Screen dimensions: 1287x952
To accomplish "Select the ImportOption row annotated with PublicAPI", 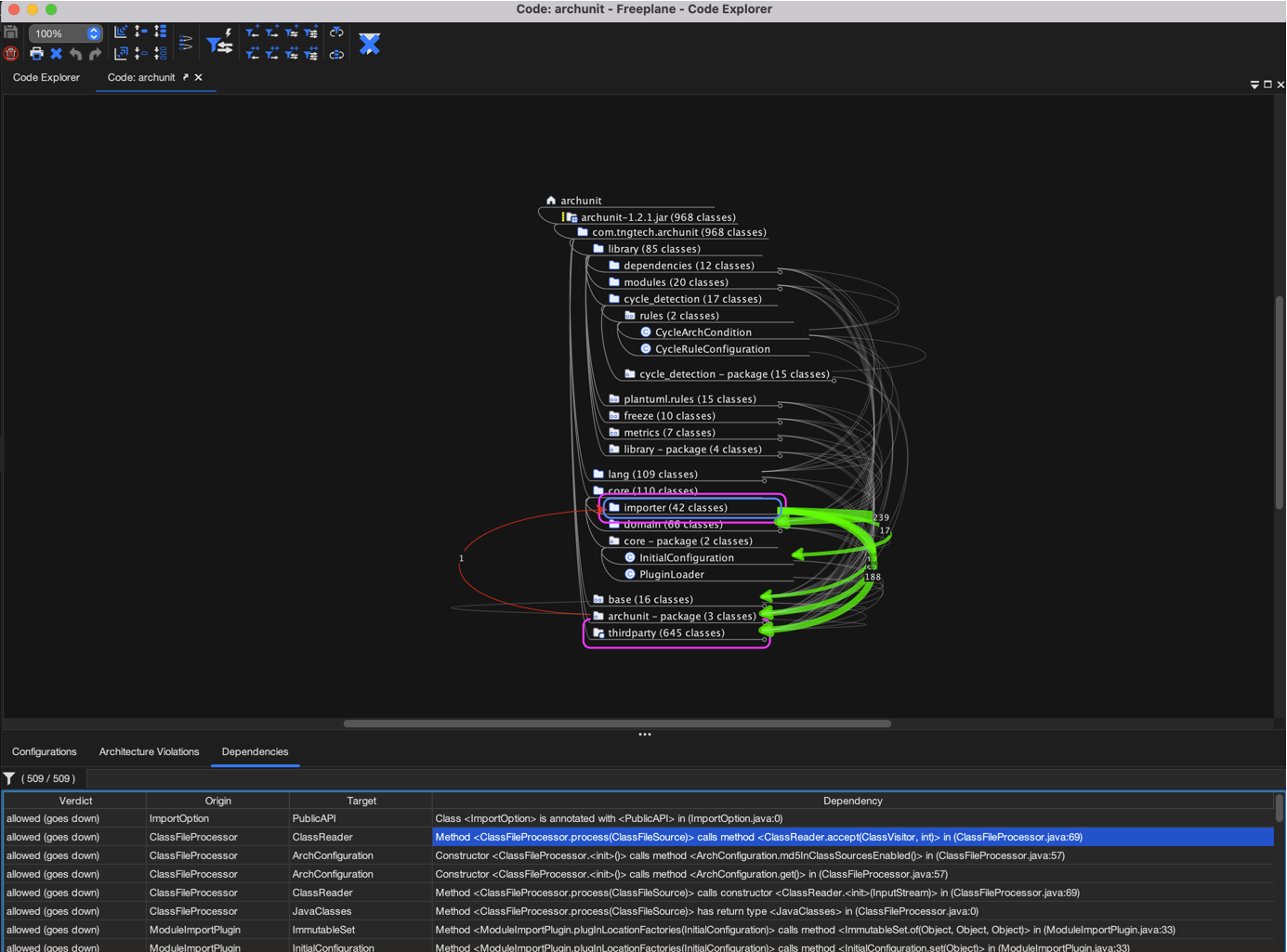I will (638, 818).
